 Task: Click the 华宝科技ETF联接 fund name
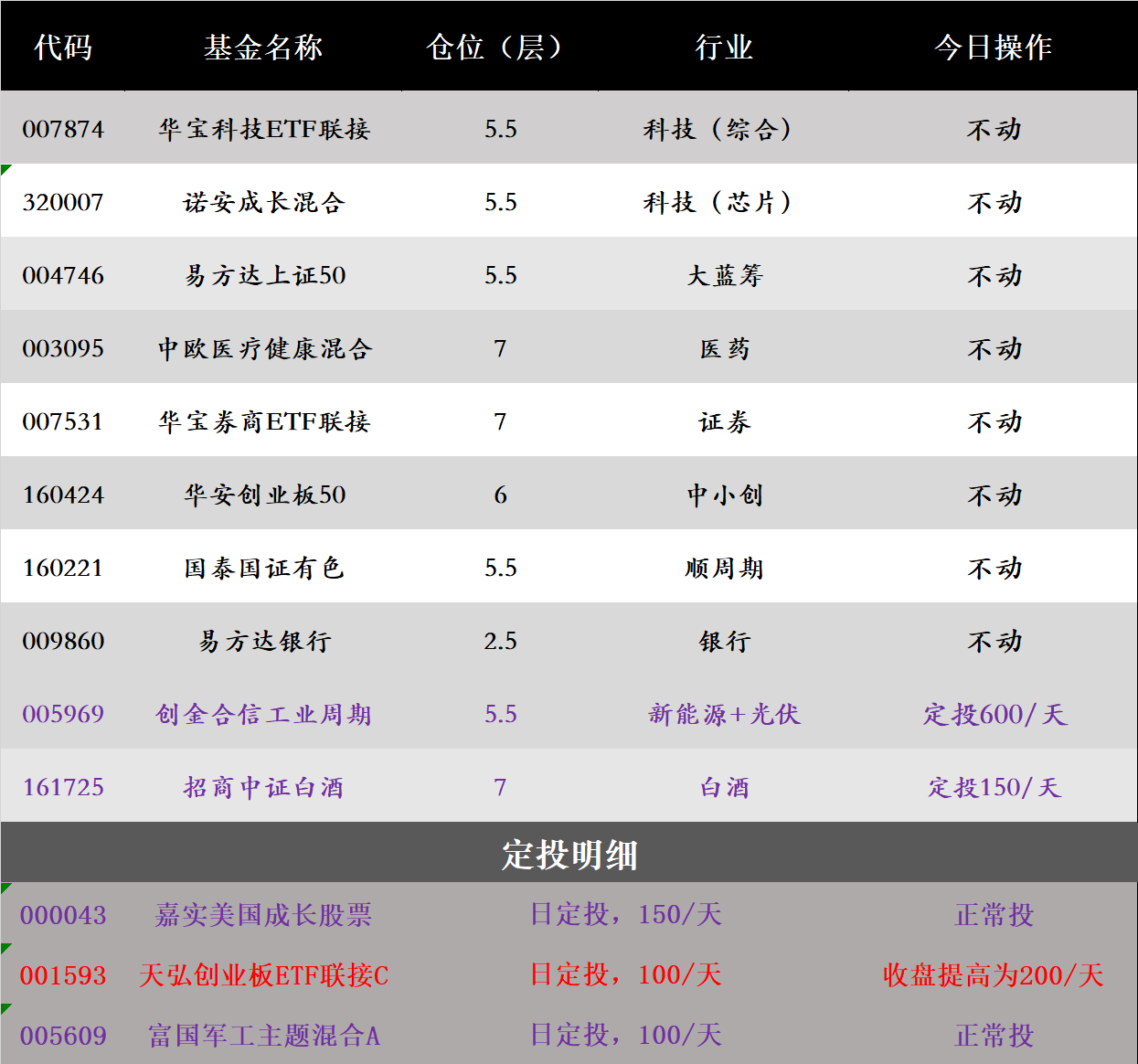[265, 129]
